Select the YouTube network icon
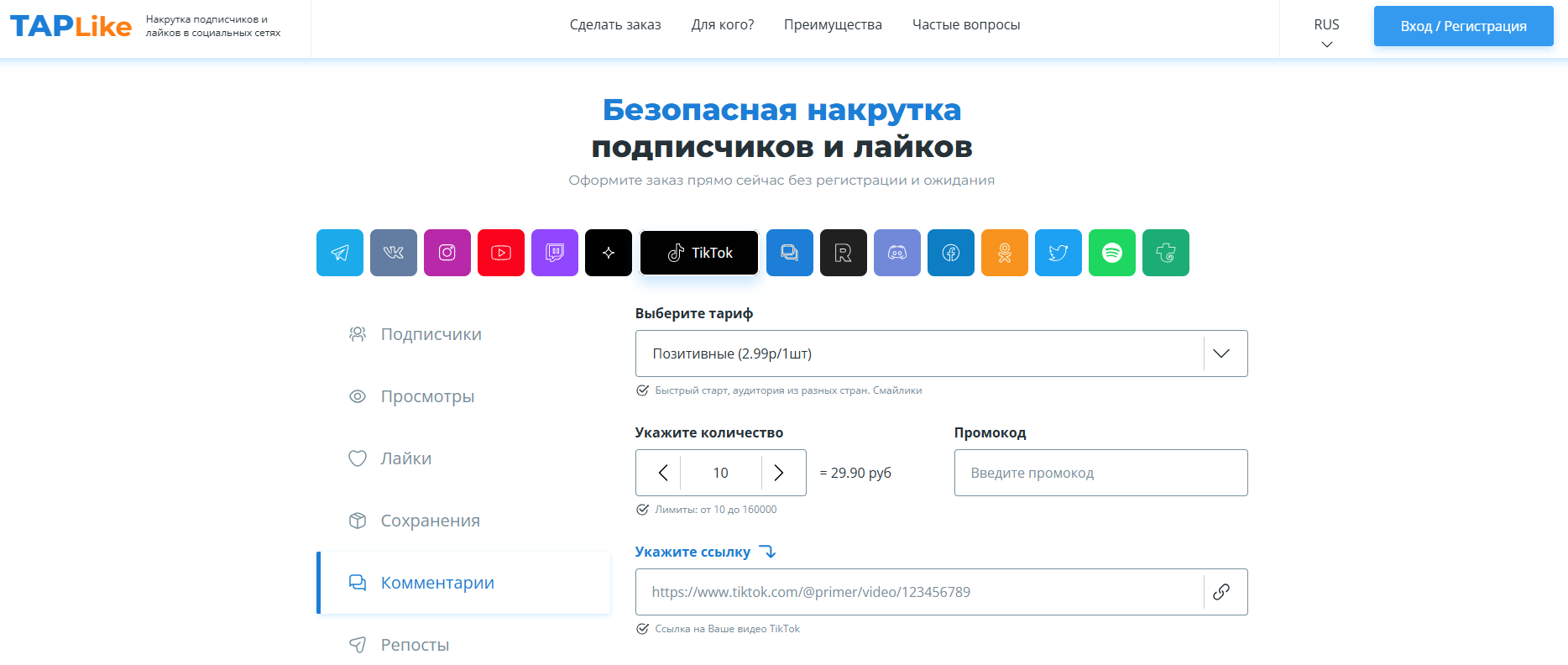The width and height of the screenshot is (1568, 665). pos(501,253)
